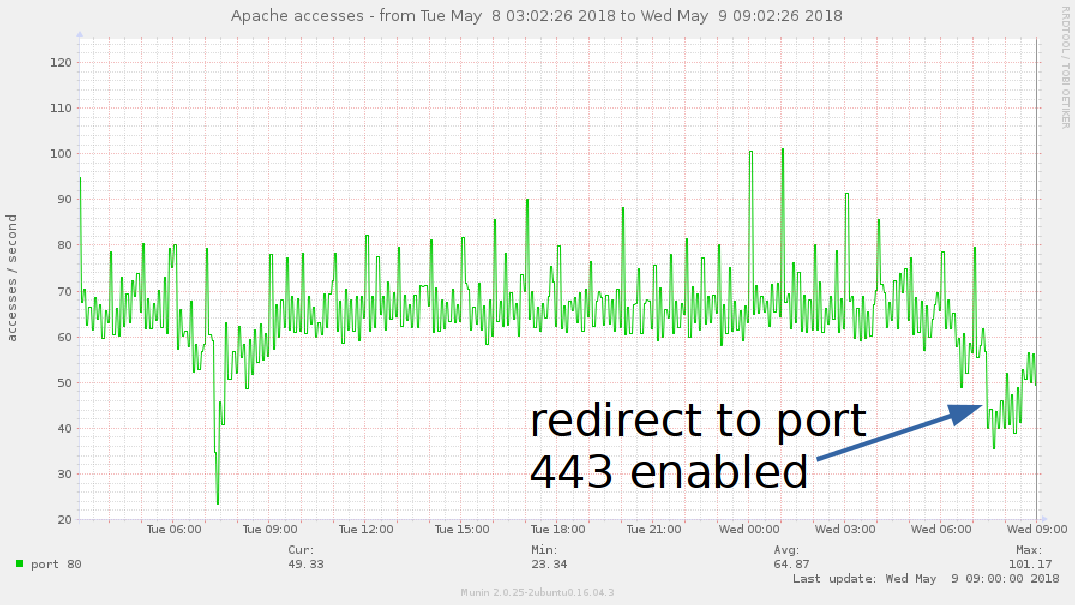Click the y-axis top arrow marker
The height and width of the screenshot is (610, 1076).
tap(80, 34)
